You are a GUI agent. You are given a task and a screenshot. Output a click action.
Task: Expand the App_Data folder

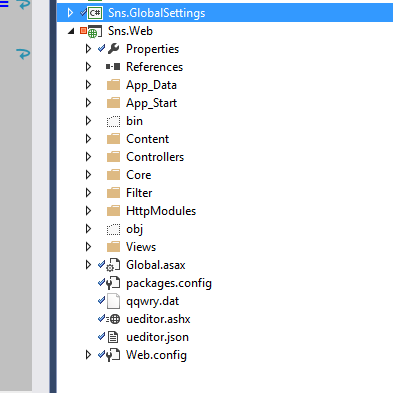point(88,85)
